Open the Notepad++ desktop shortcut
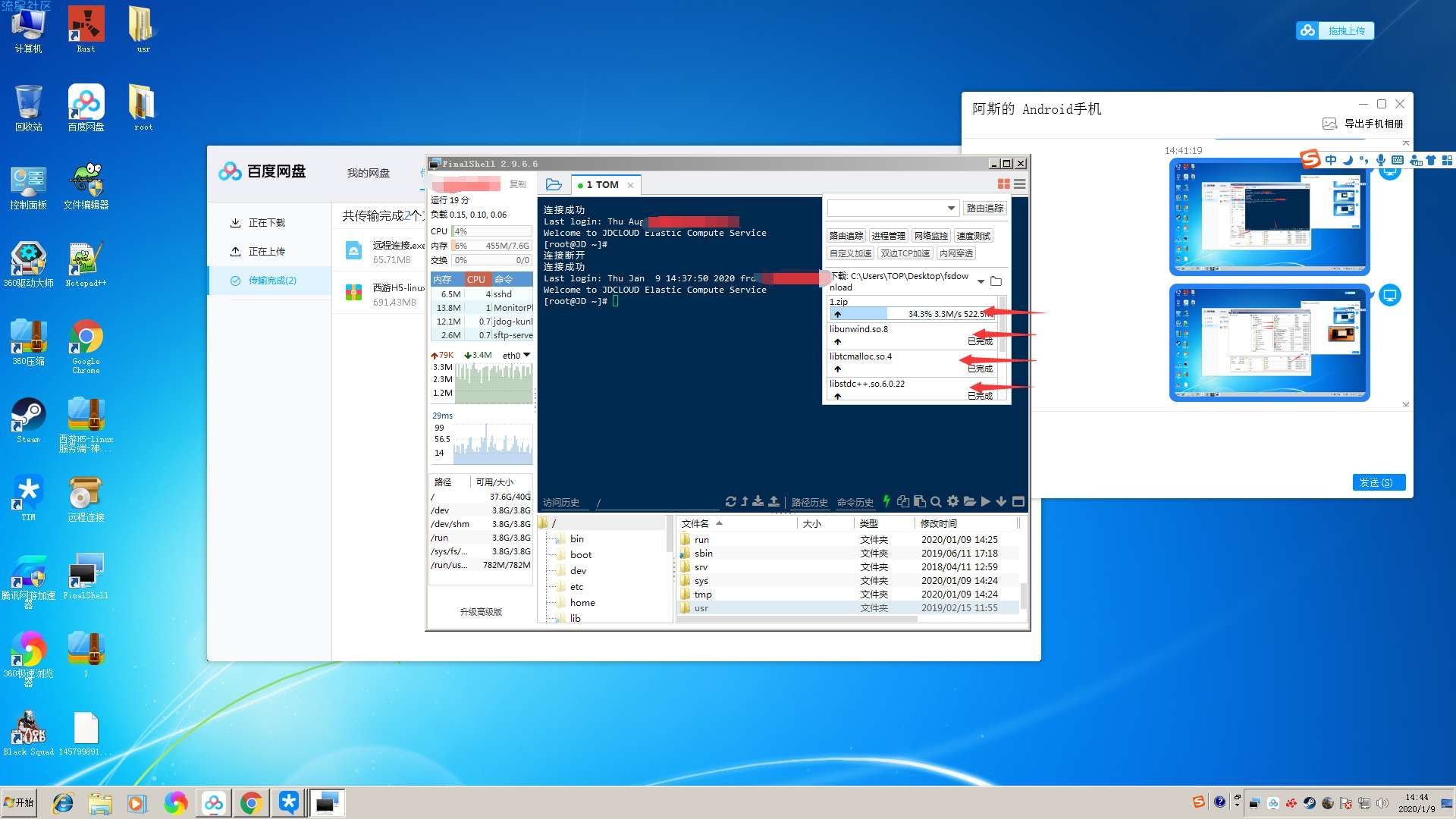 coord(86,264)
